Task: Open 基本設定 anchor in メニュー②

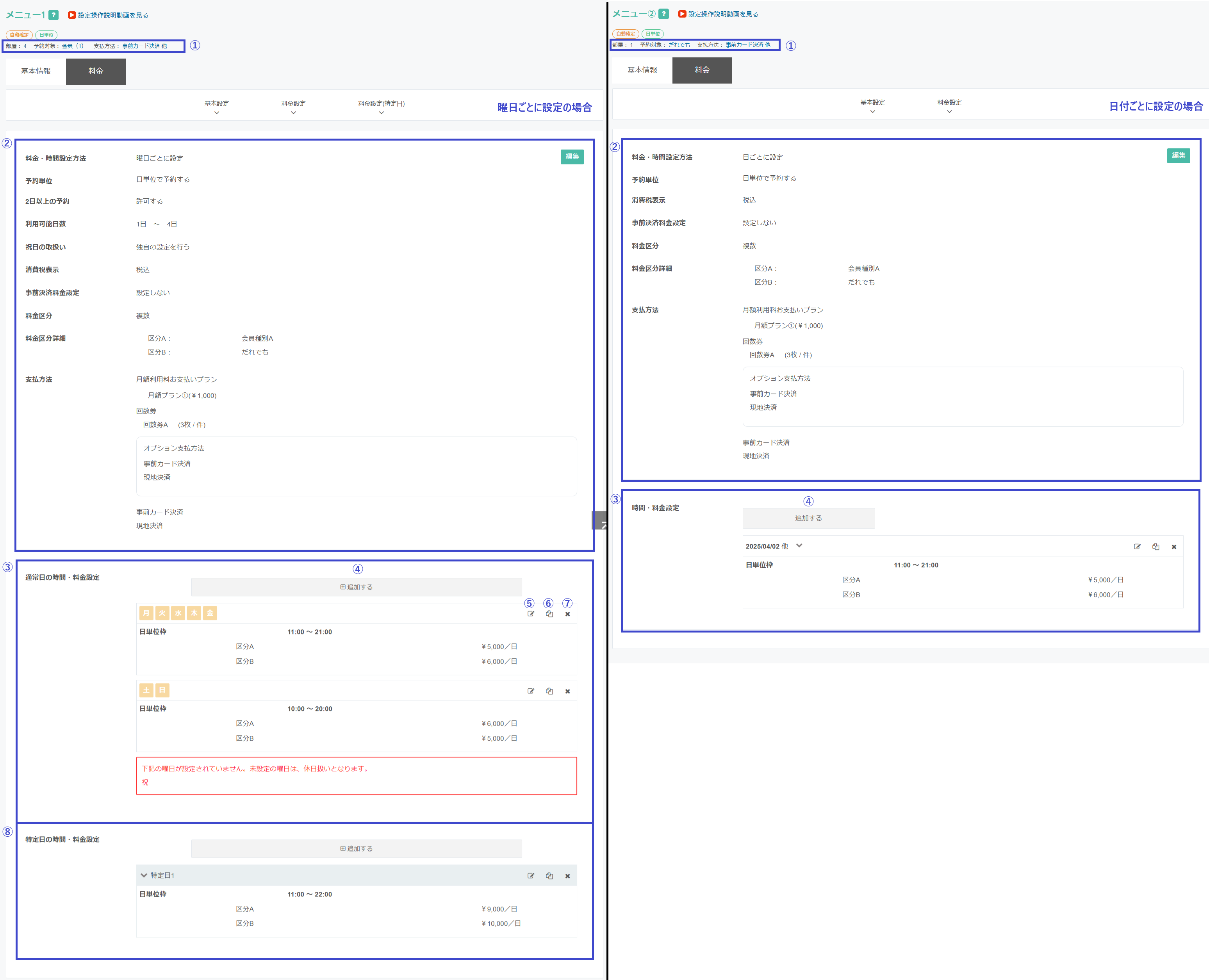Action: pyautogui.click(x=872, y=105)
